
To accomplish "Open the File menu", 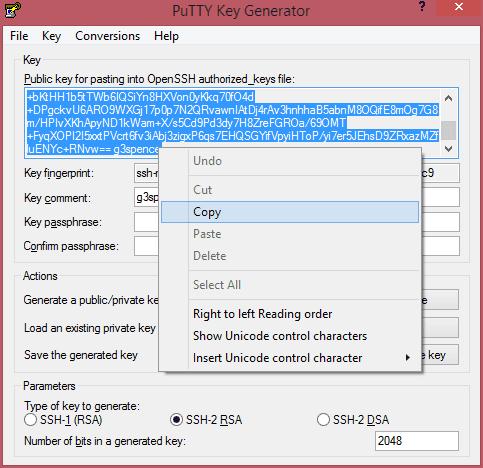I will (x=19, y=36).
